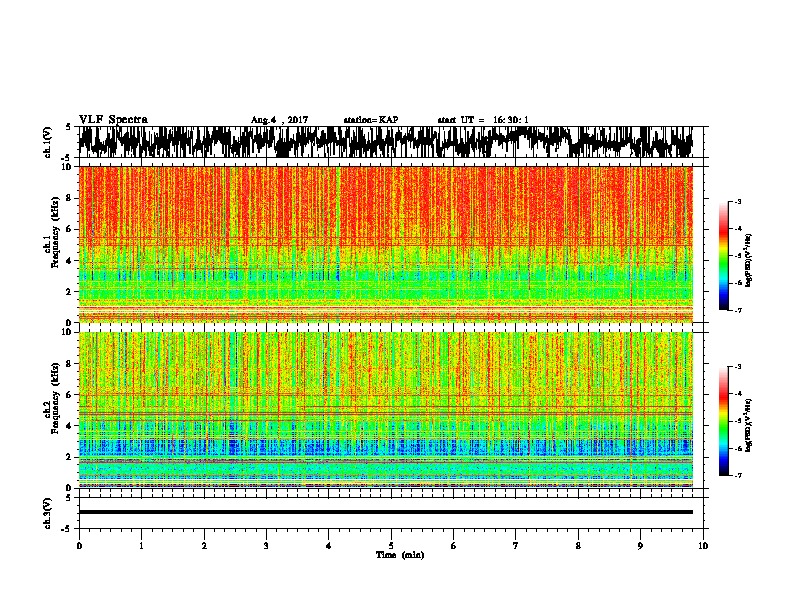The image size is (792, 612).
Task: Click the ch.3 flat black trace
Action: click(x=385, y=512)
